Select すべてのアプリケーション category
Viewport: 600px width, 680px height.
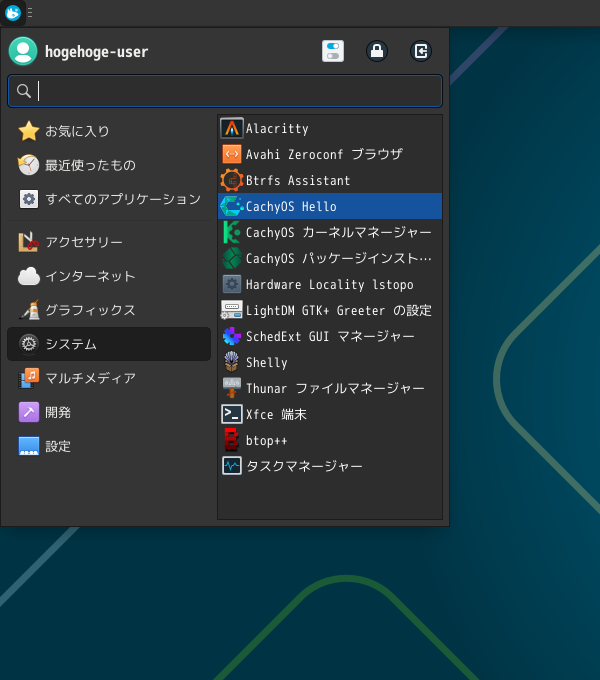click(x=109, y=199)
